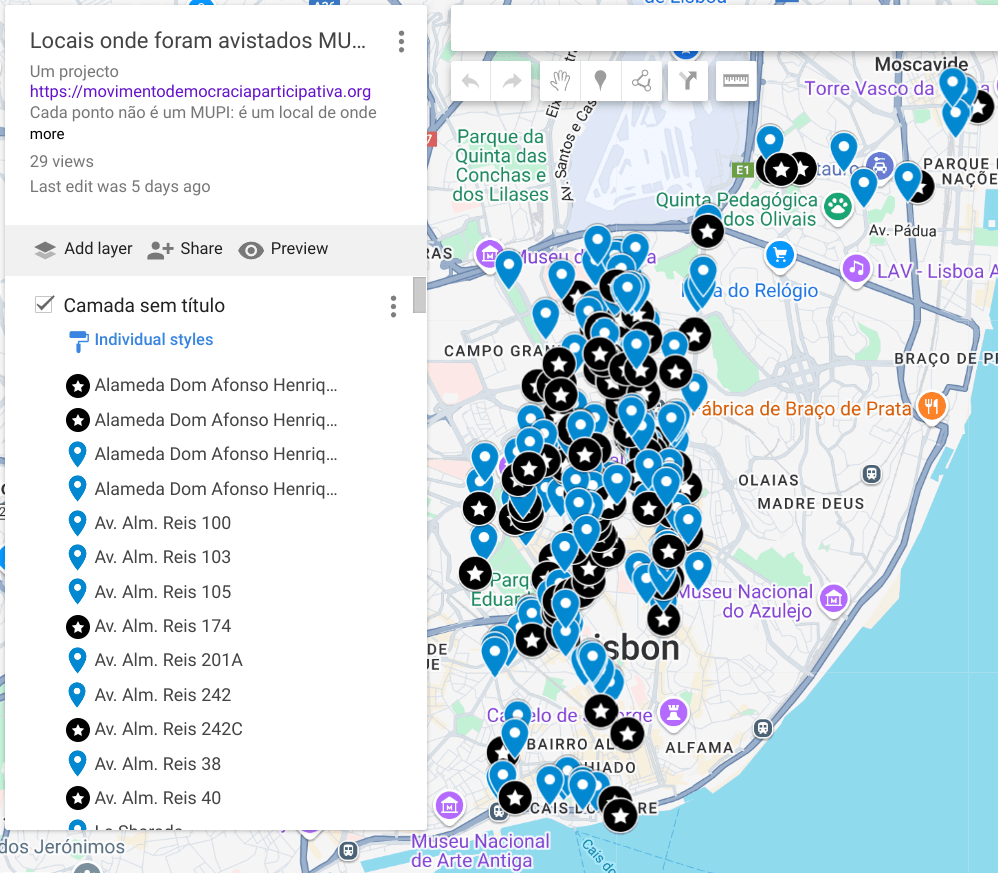Open the movimentodemocraciaparticipativa.org link
This screenshot has width=998, height=873.
click(x=200, y=92)
